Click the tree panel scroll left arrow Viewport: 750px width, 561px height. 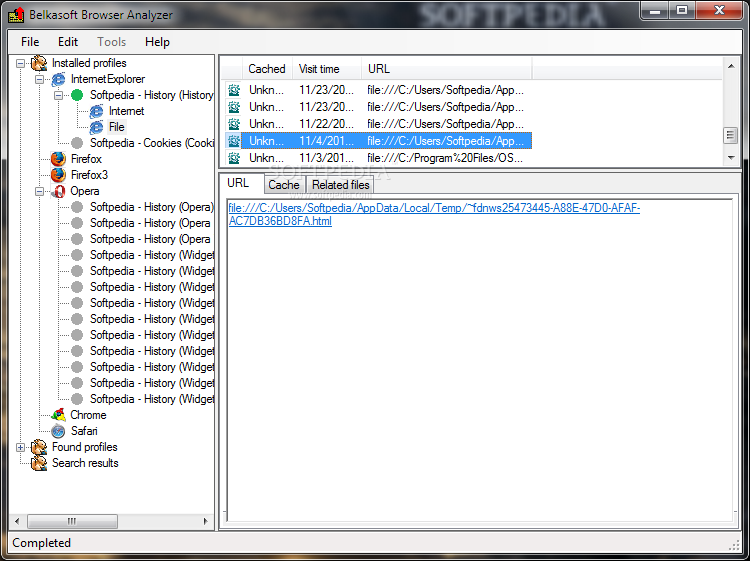(x=17, y=521)
